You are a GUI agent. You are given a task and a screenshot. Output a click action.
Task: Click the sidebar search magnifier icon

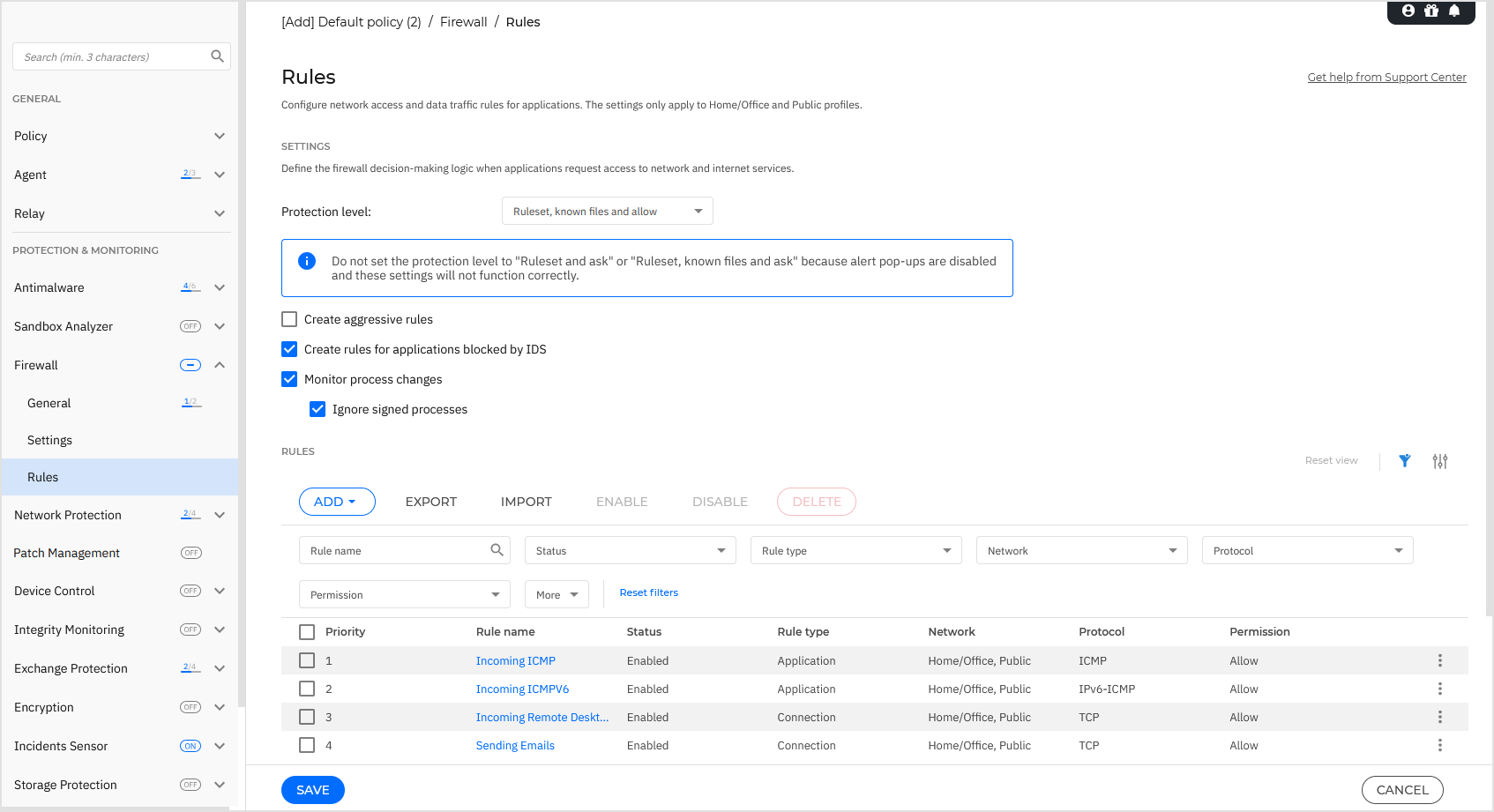pos(217,56)
